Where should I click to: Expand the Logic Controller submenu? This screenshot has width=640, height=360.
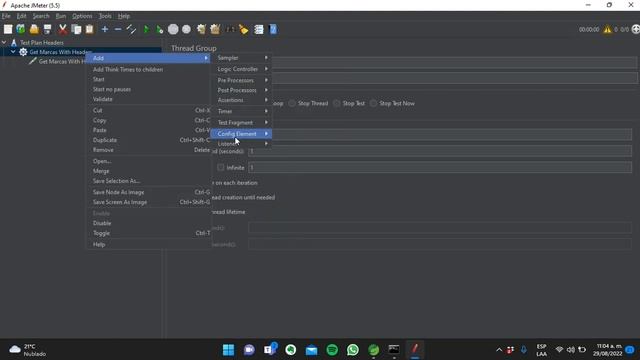[x=241, y=69]
